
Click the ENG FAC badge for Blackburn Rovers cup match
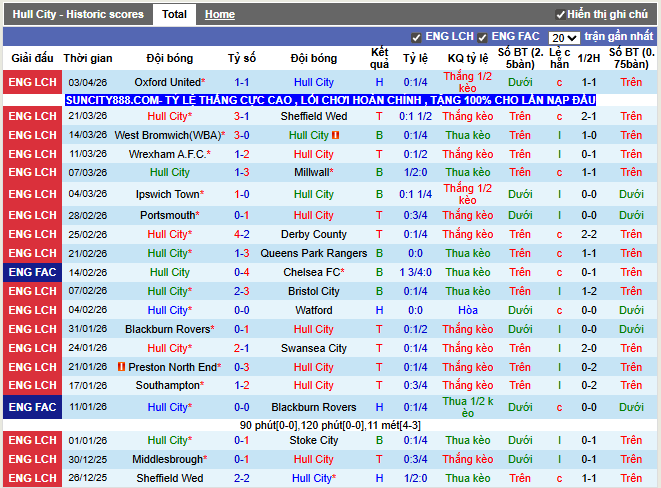(32, 407)
